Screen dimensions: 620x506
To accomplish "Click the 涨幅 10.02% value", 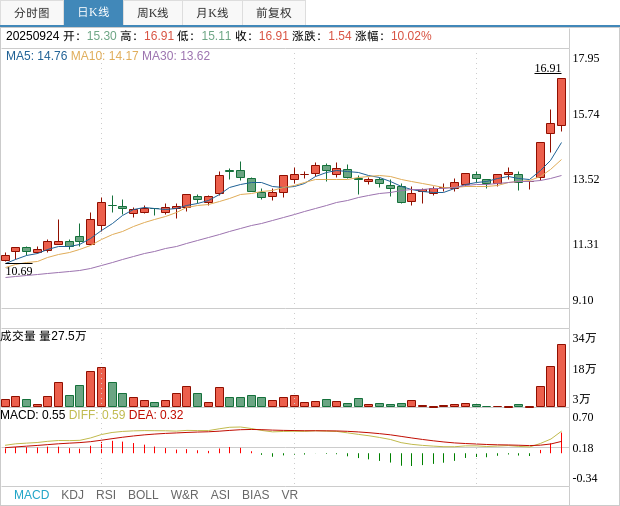I will pos(411,36).
